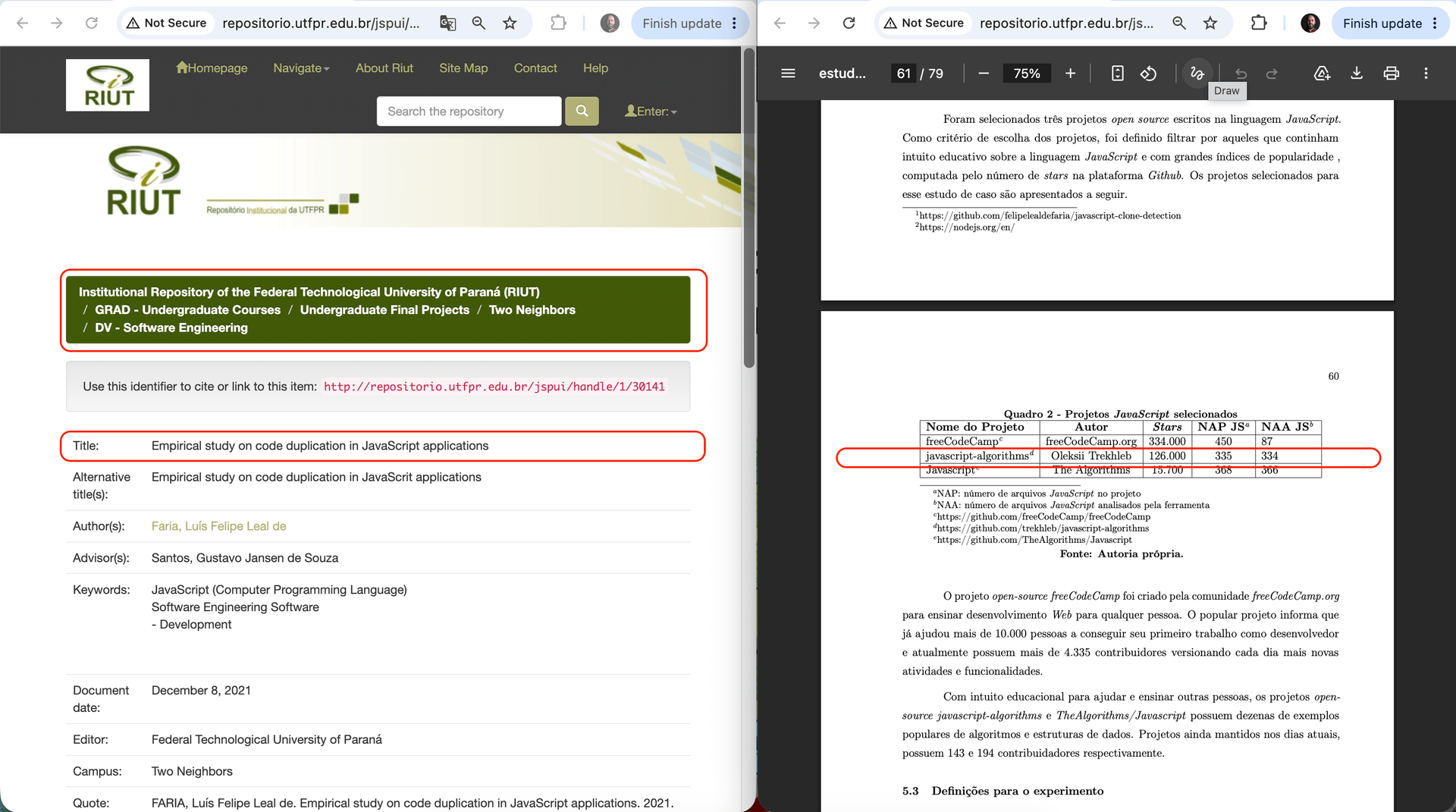Open the Contact menu item
The image size is (1456, 812).
(x=535, y=68)
